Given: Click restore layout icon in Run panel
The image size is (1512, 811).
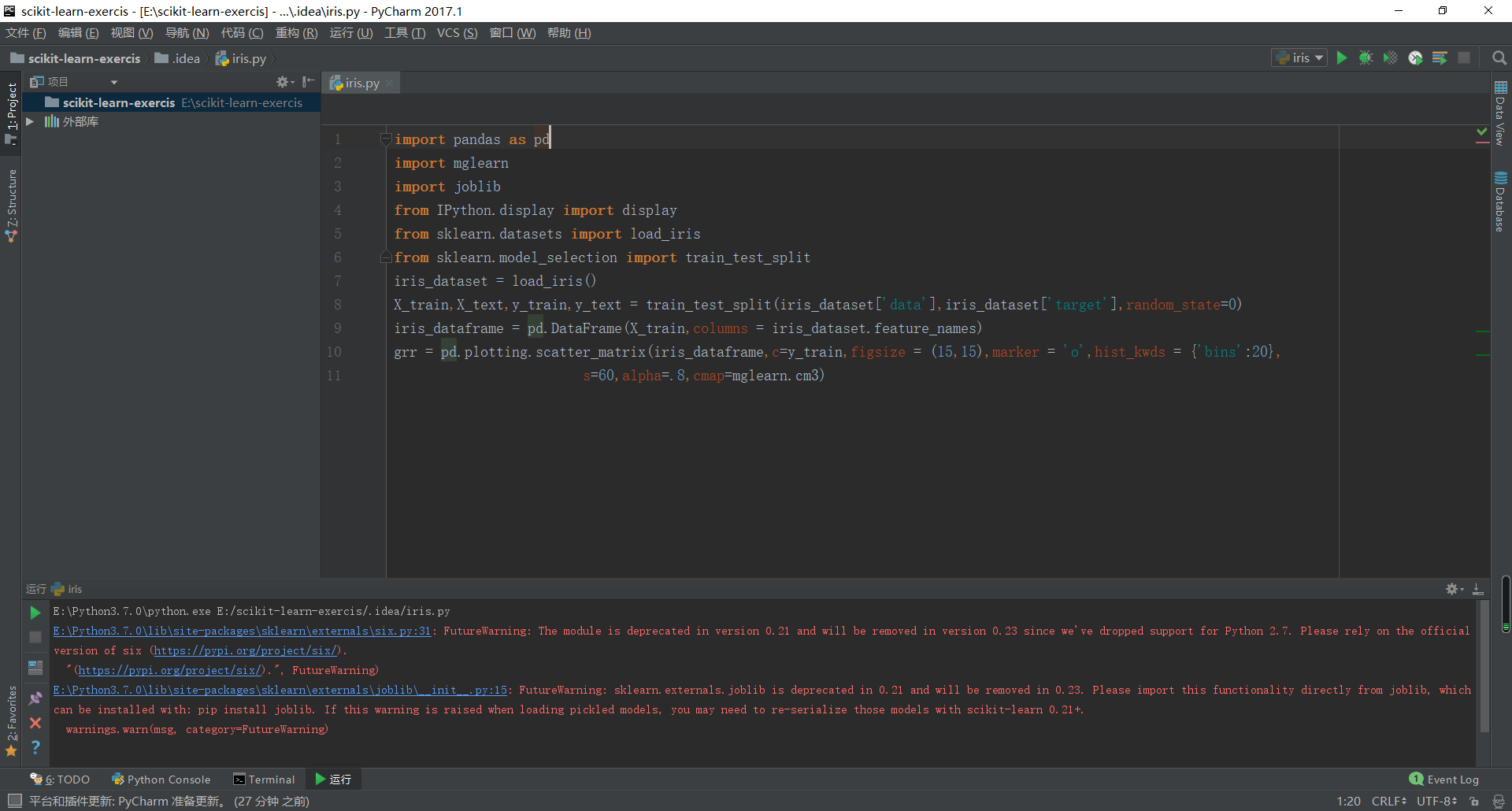Looking at the screenshot, I should pyautogui.click(x=35, y=667).
